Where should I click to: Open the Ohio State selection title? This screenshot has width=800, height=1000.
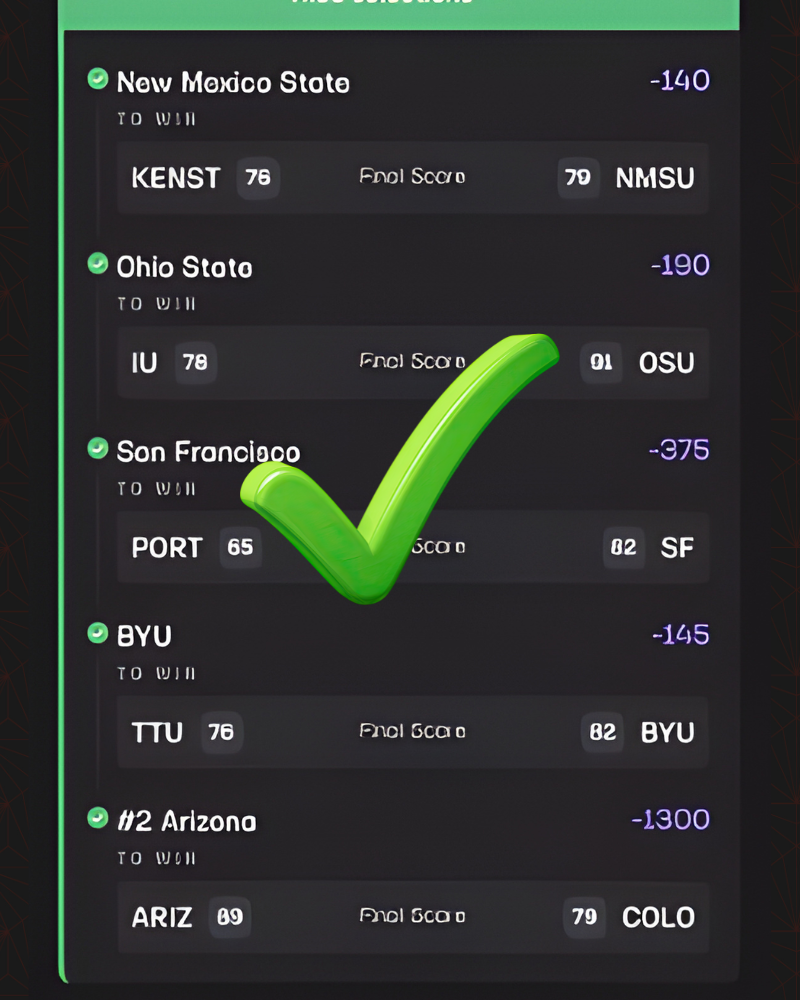(184, 267)
